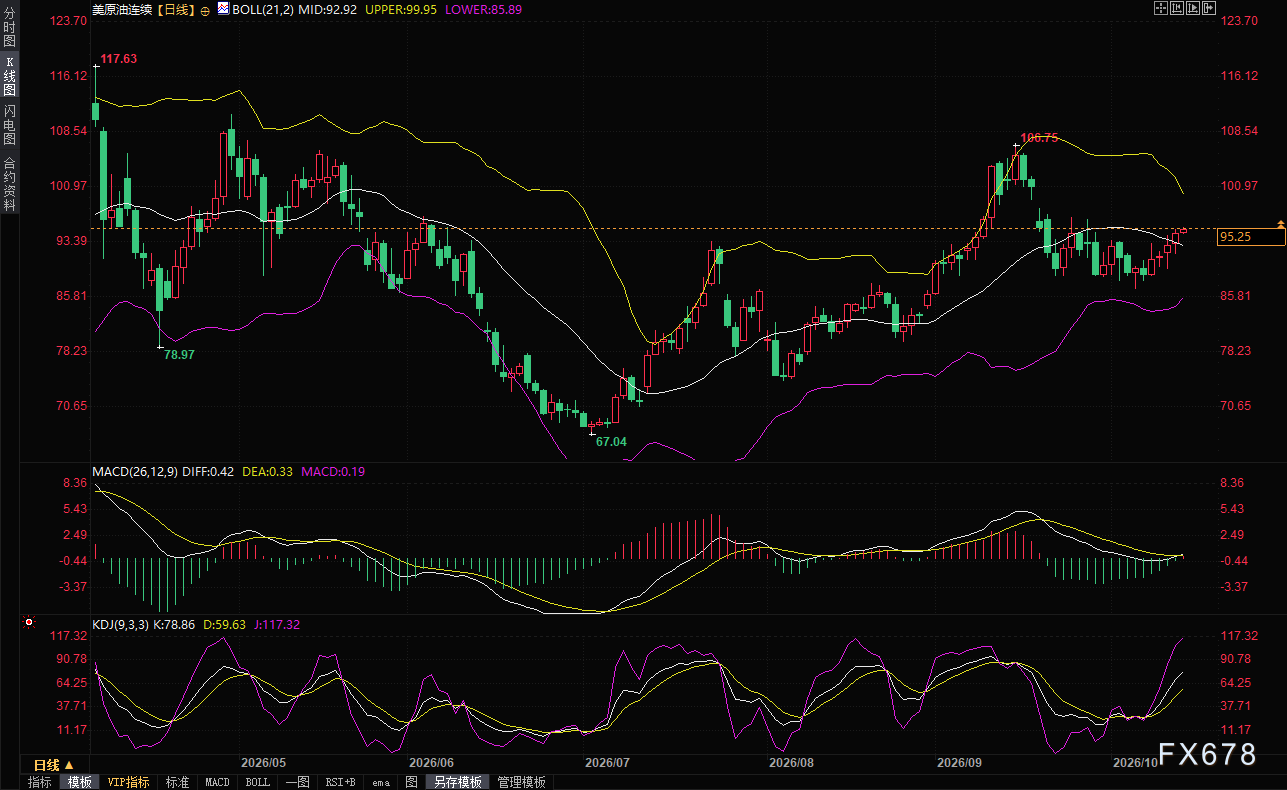Screen dimensions: 1287x790
Task: Click the orange arrow marker above the 95.25 label
Action: (1281, 223)
